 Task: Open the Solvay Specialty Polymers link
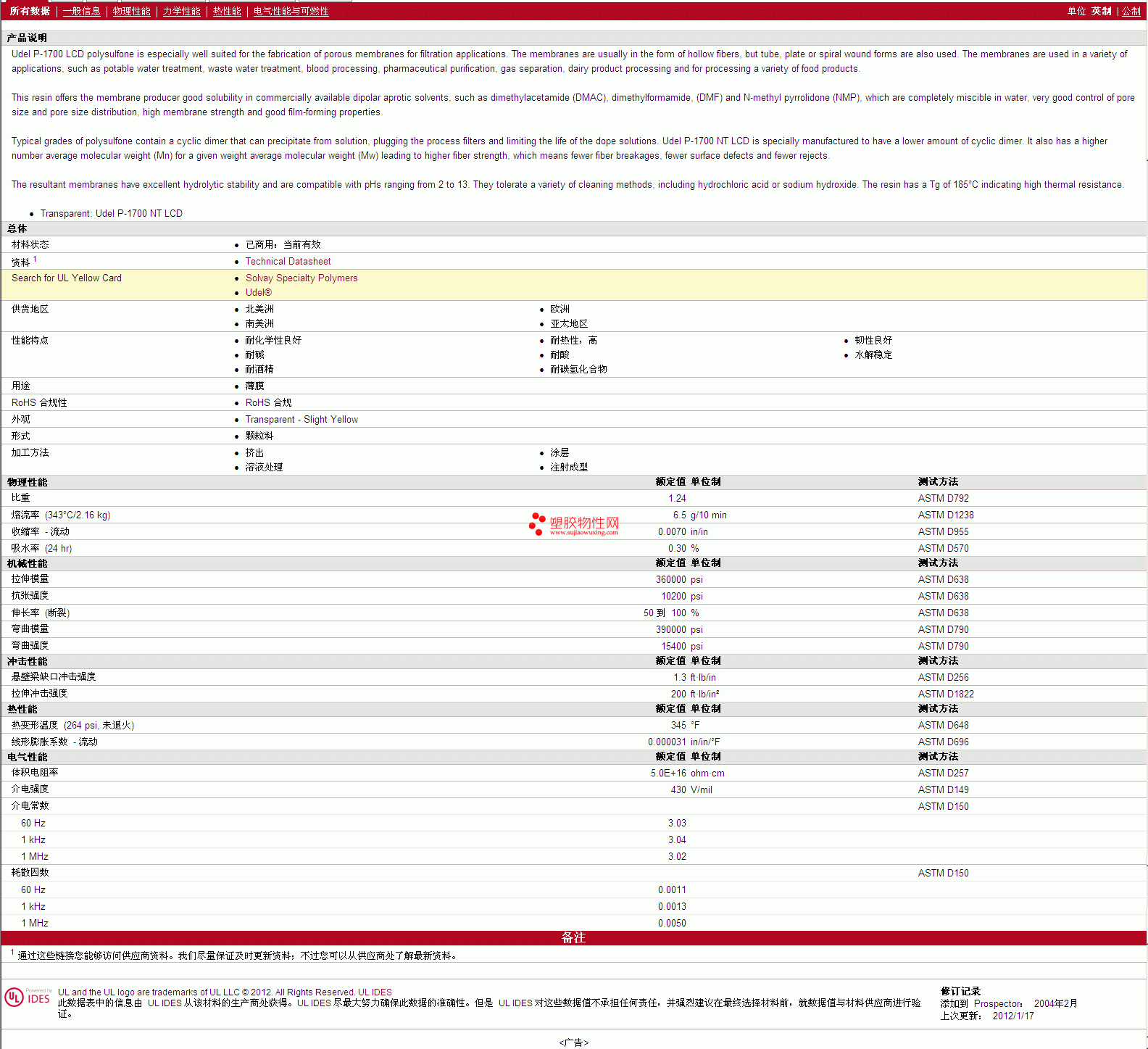(301, 278)
